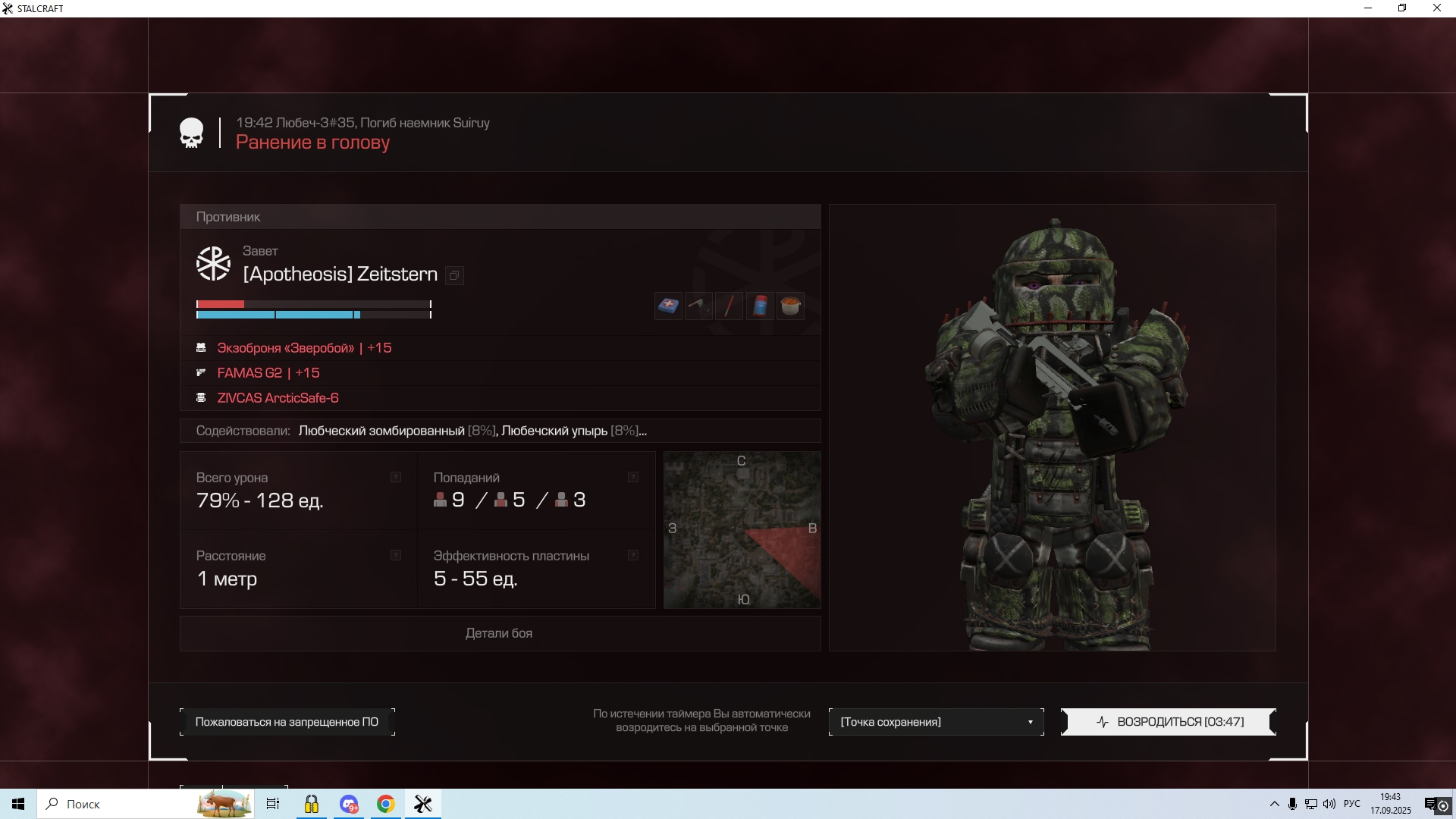This screenshot has height=819, width=1456.
Task: Copy opponent name Zeitstern with copy icon
Action: (454, 275)
